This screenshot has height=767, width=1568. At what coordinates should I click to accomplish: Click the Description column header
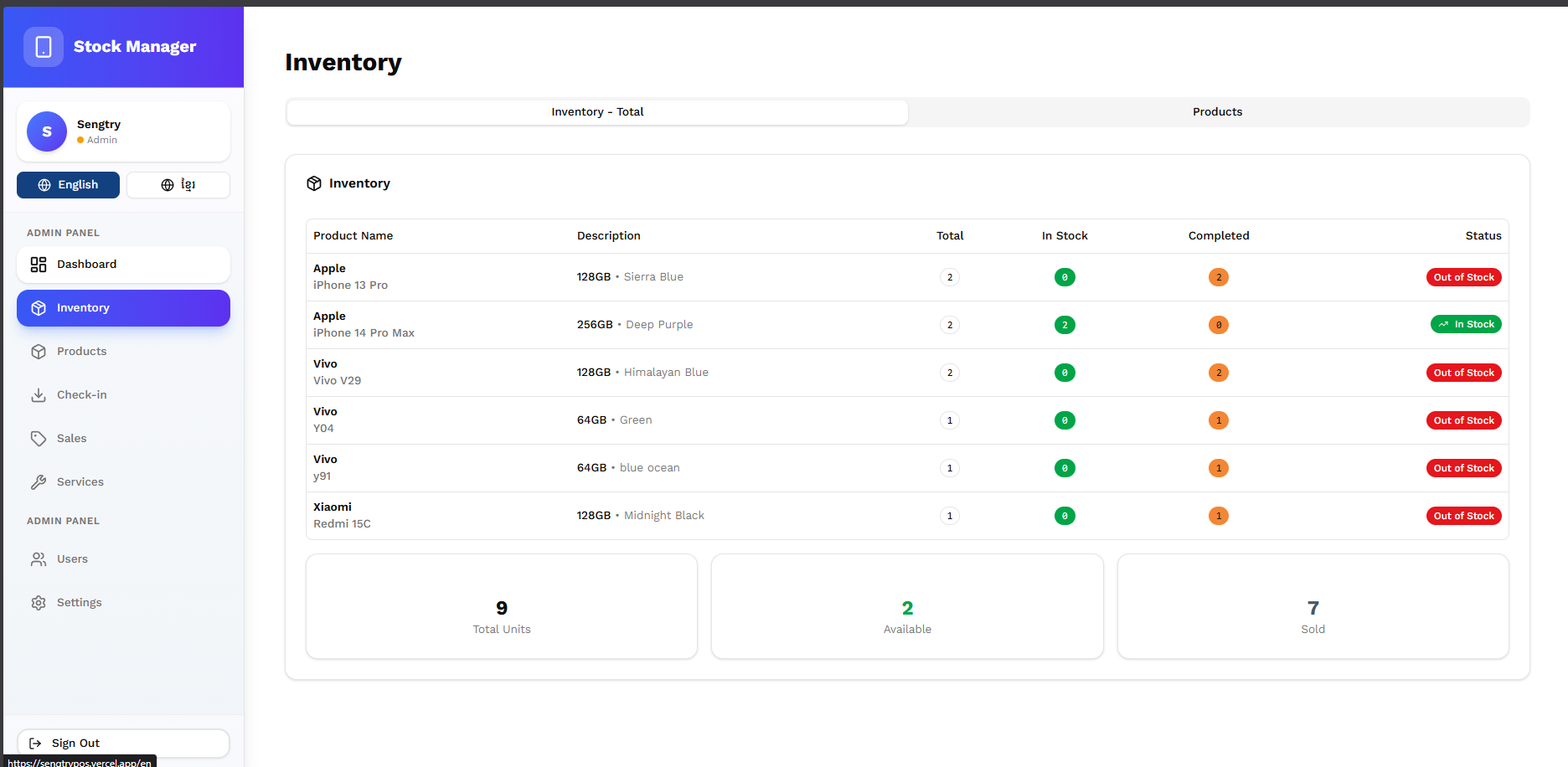(x=609, y=236)
